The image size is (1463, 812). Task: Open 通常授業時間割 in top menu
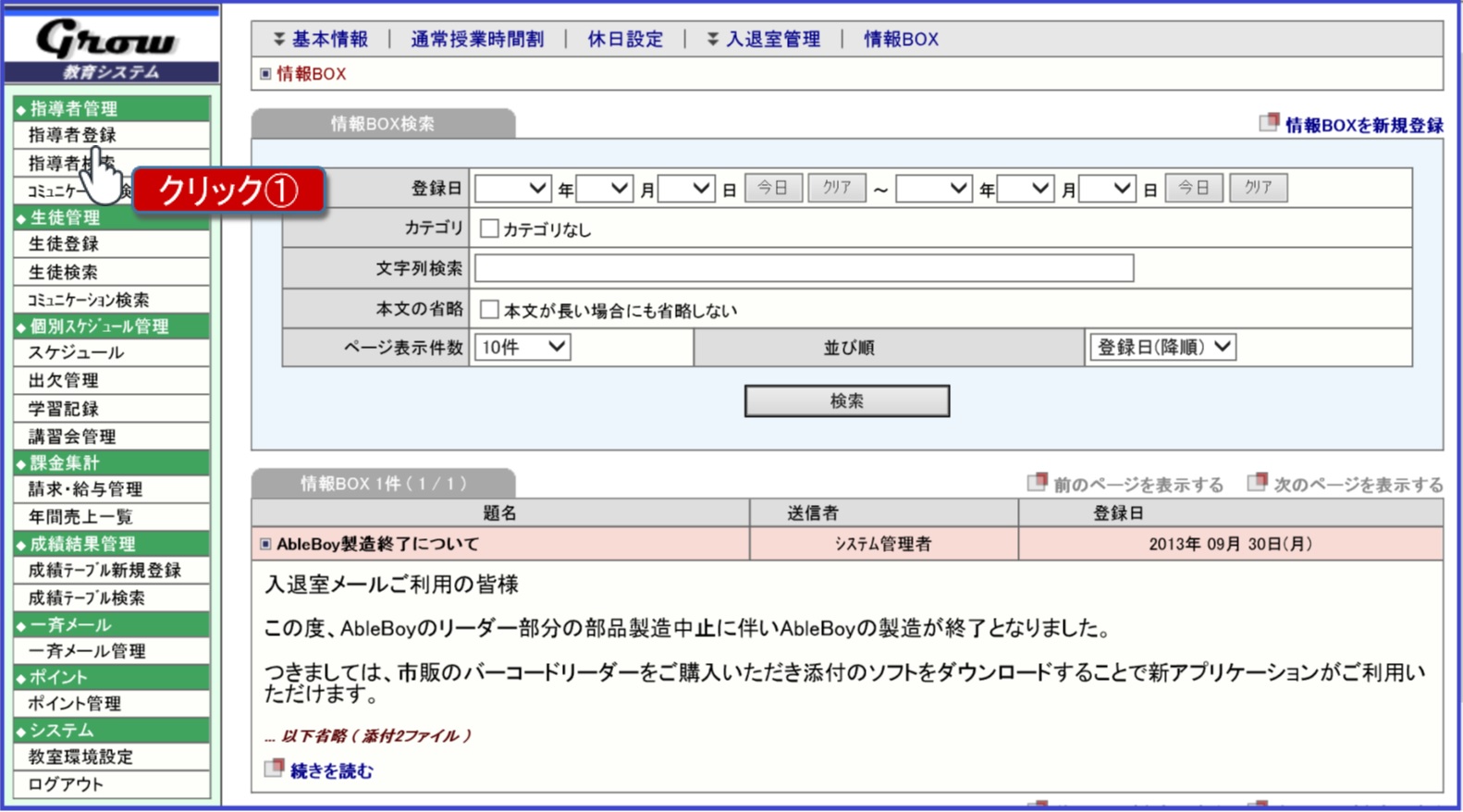[477, 39]
